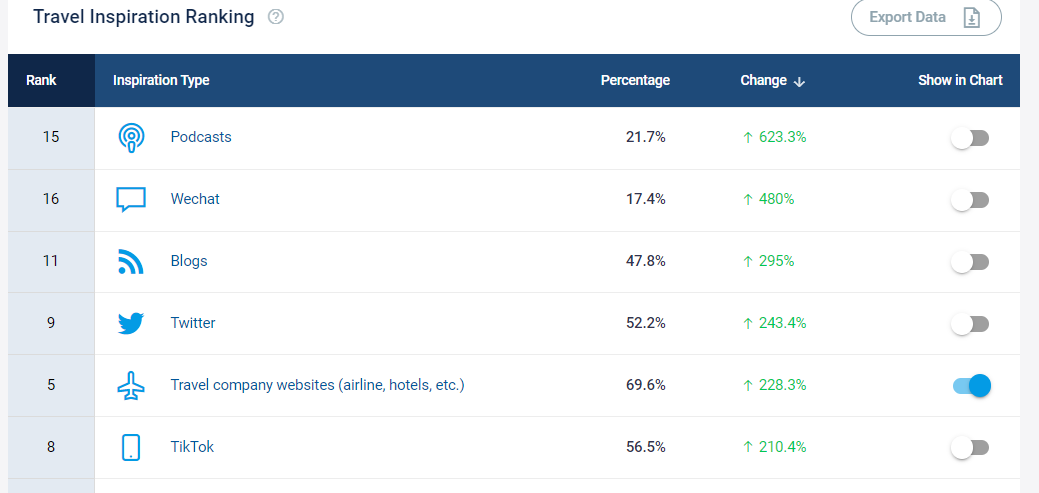This screenshot has width=1039, height=493.
Task: Open help tooltip beside Travel Inspiration Ranking
Action: tap(276, 17)
